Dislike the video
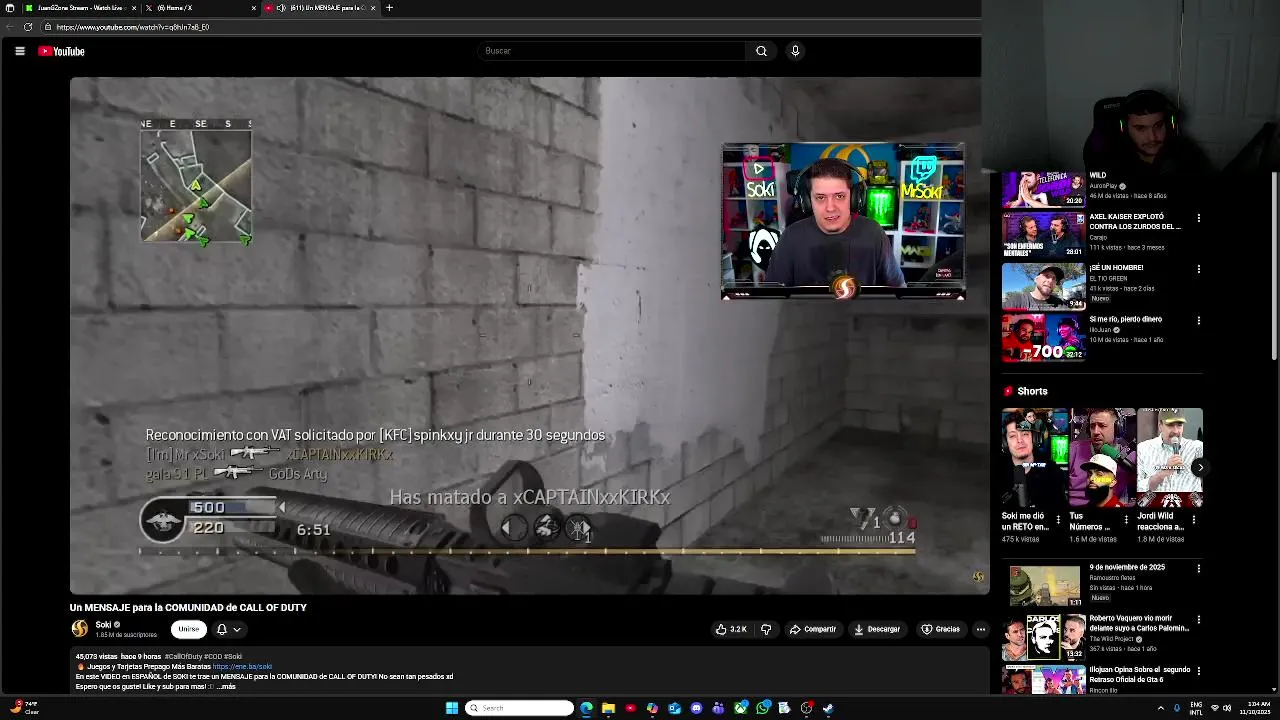The height and width of the screenshot is (720, 1280). pyautogui.click(x=766, y=629)
